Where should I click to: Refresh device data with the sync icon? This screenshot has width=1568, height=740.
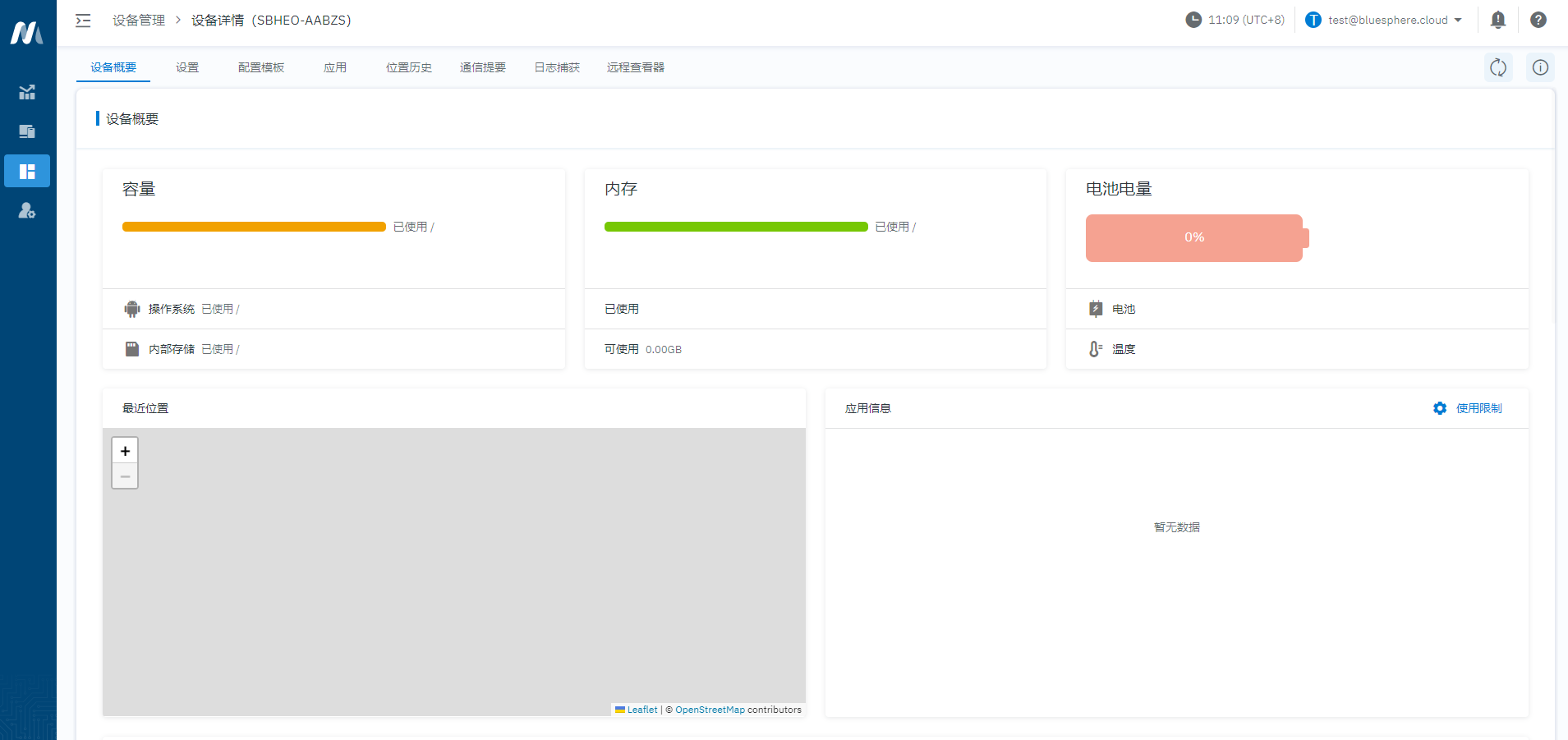[1498, 67]
